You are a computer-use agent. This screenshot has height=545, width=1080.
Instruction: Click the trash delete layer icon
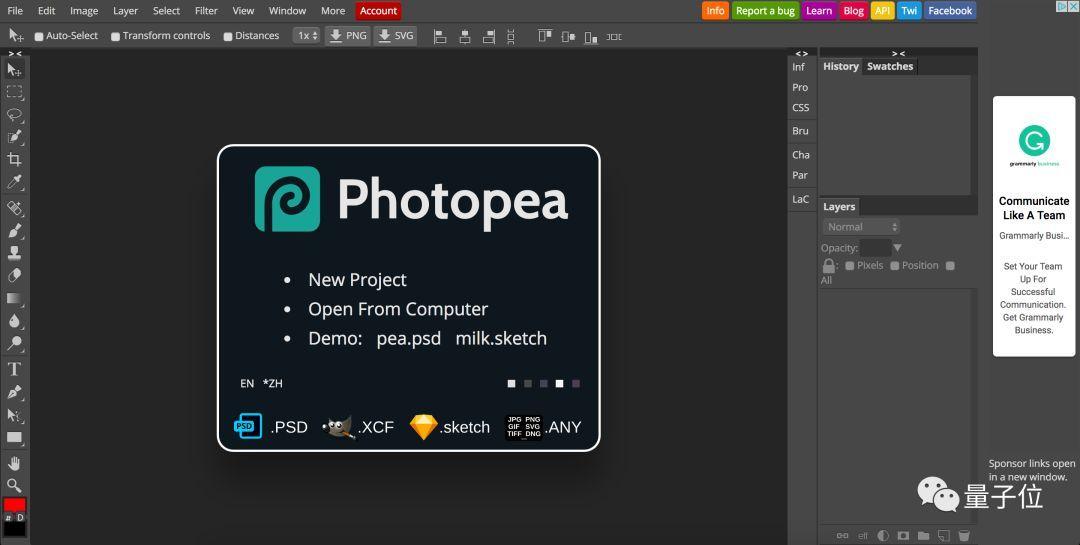(964, 535)
